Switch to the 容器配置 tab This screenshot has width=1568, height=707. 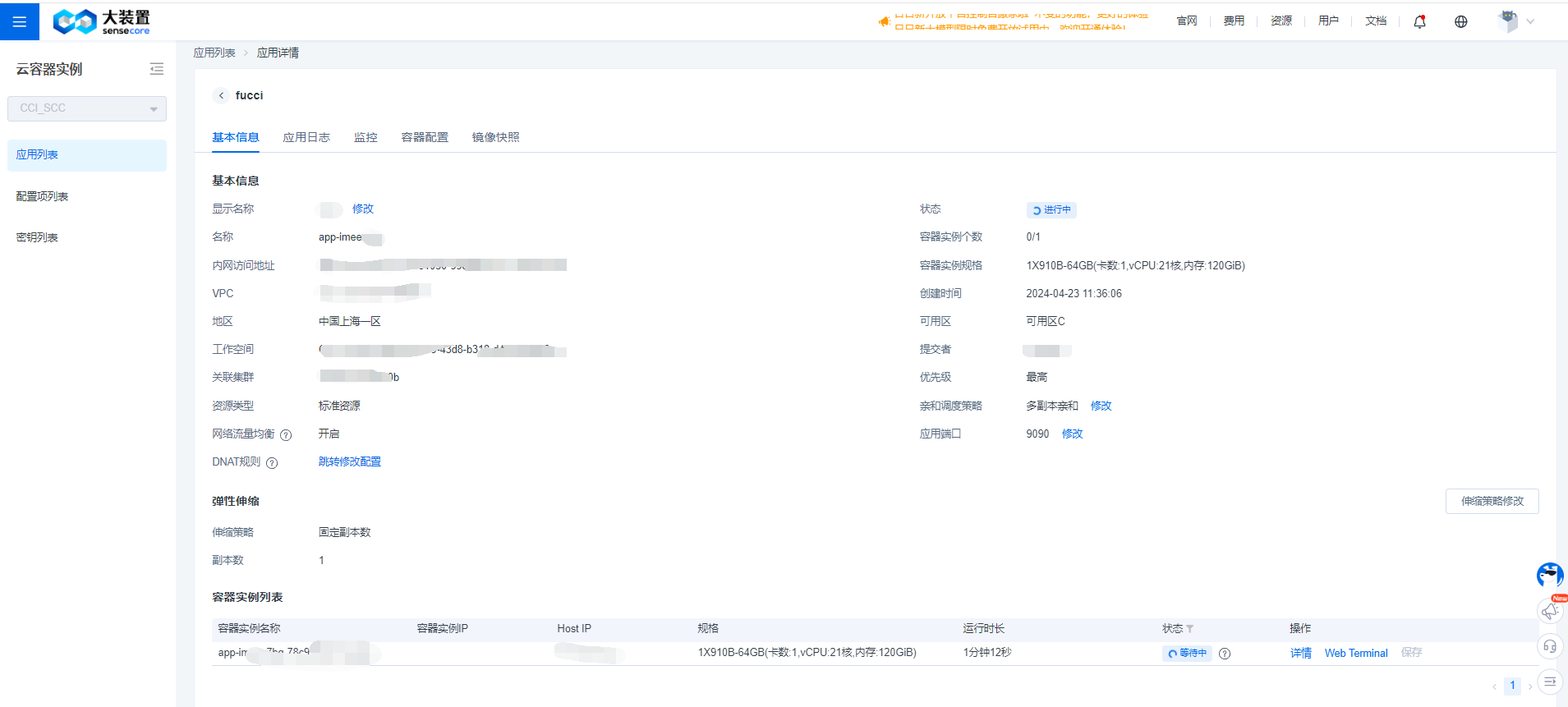(x=425, y=137)
